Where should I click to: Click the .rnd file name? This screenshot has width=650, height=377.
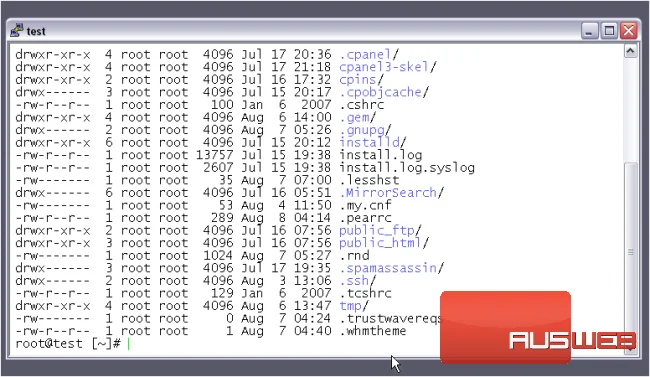pos(354,255)
